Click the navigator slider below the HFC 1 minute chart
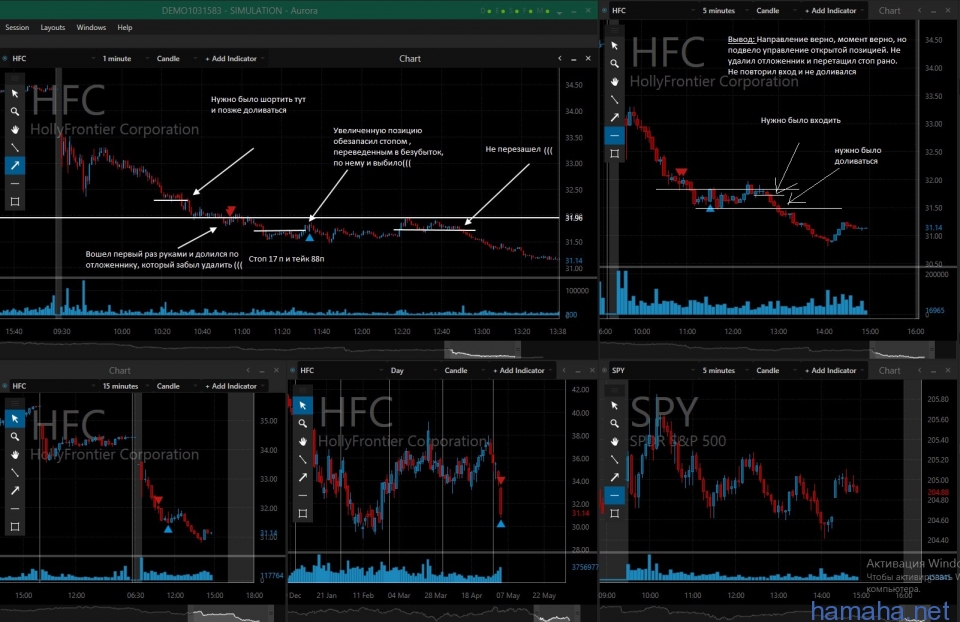 [482, 351]
